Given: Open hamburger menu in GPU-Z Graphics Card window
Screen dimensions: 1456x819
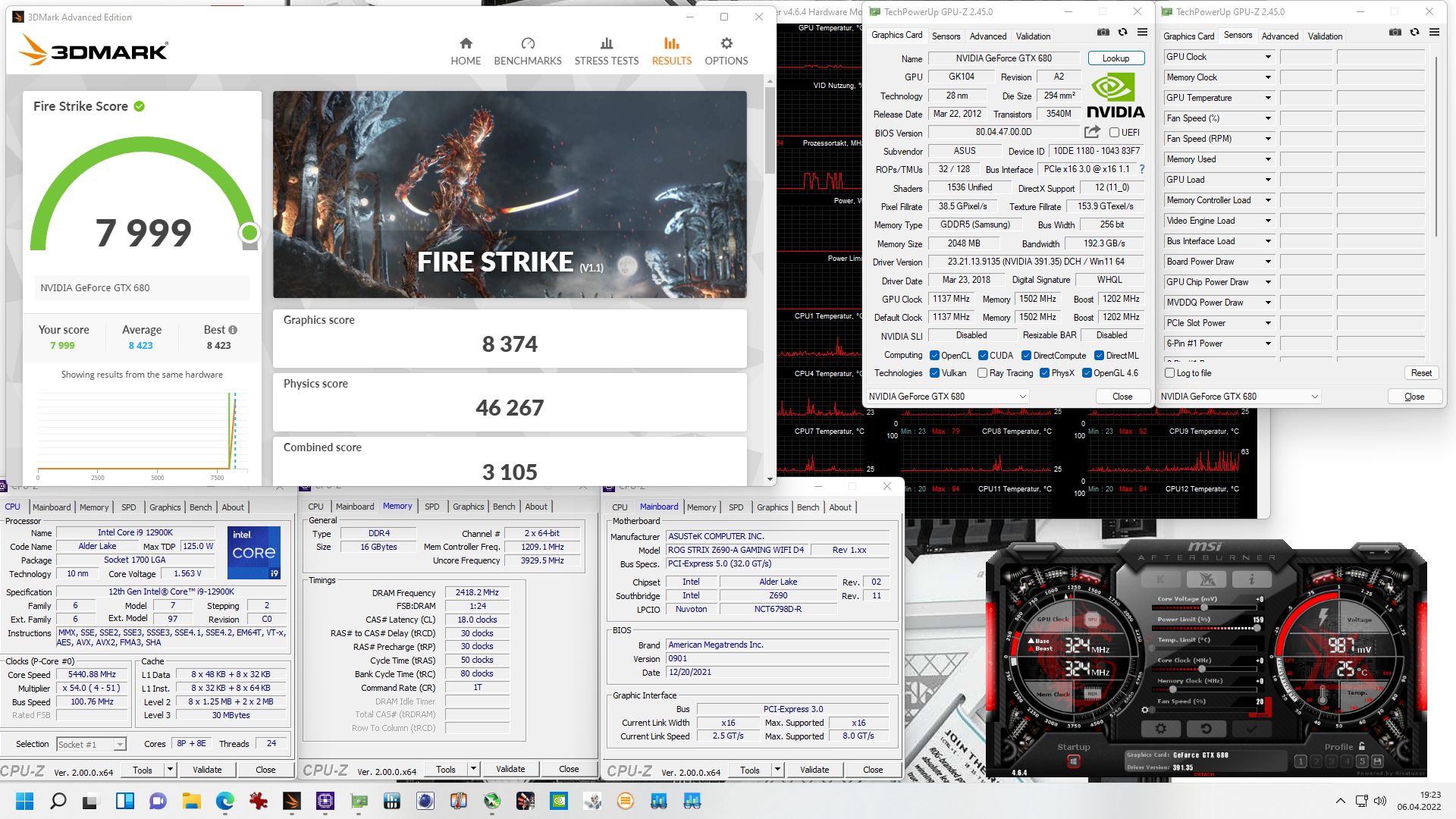Looking at the screenshot, I should [1142, 33].
